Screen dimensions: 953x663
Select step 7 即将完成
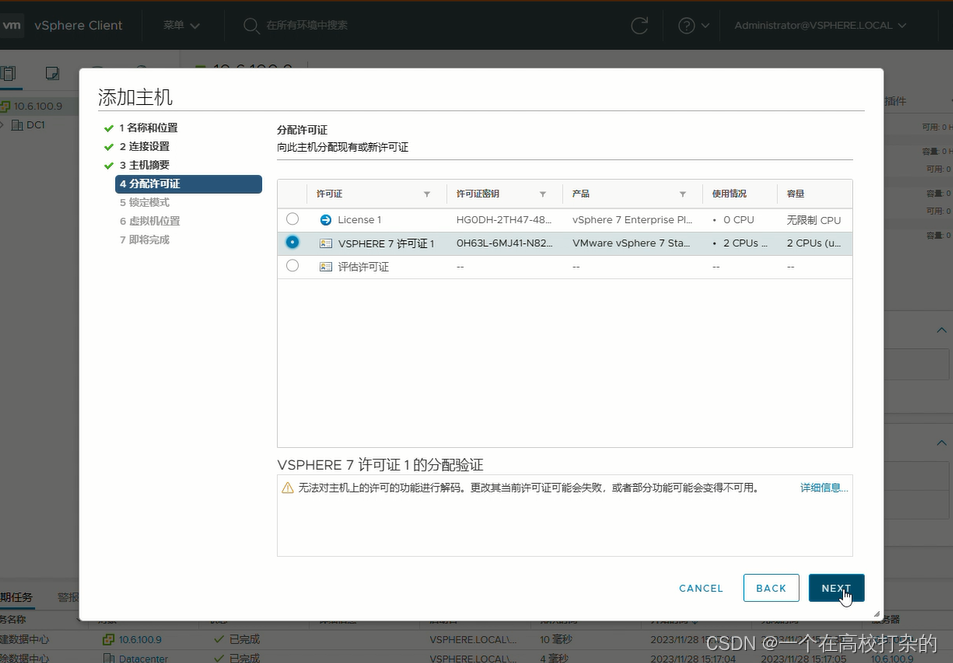tap(145, 240)
